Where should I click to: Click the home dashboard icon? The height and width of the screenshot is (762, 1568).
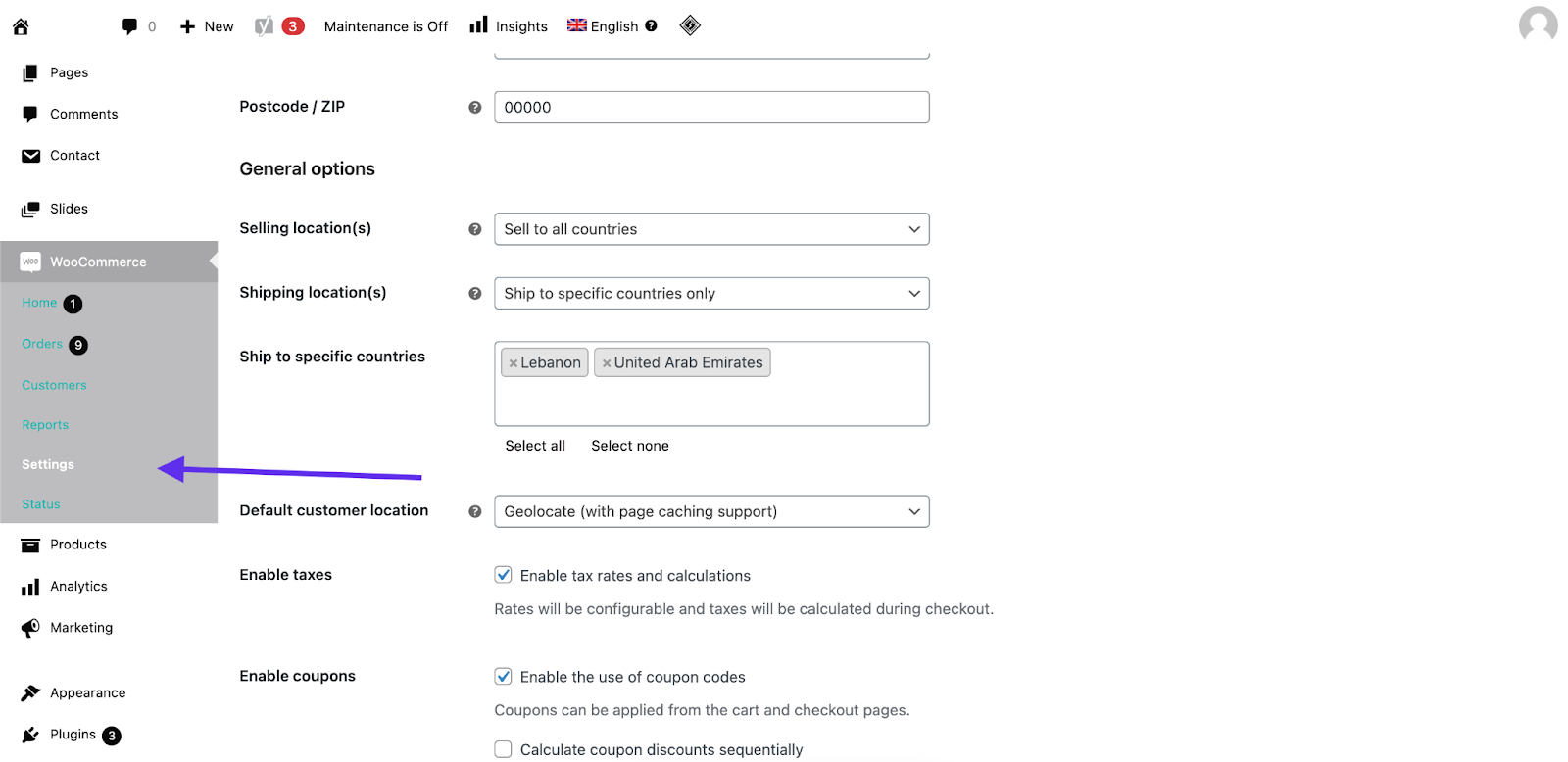21,26
